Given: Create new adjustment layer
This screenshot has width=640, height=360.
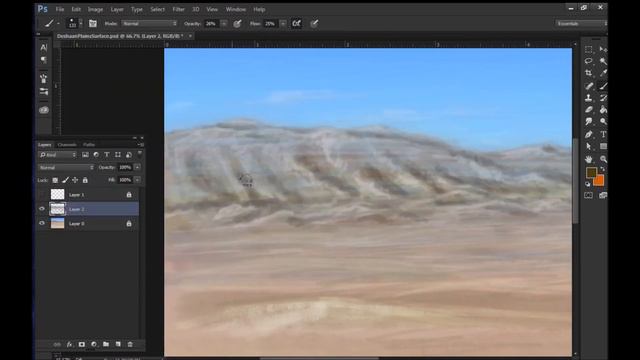Looking at the screenshot, I should tap(94, 344).
